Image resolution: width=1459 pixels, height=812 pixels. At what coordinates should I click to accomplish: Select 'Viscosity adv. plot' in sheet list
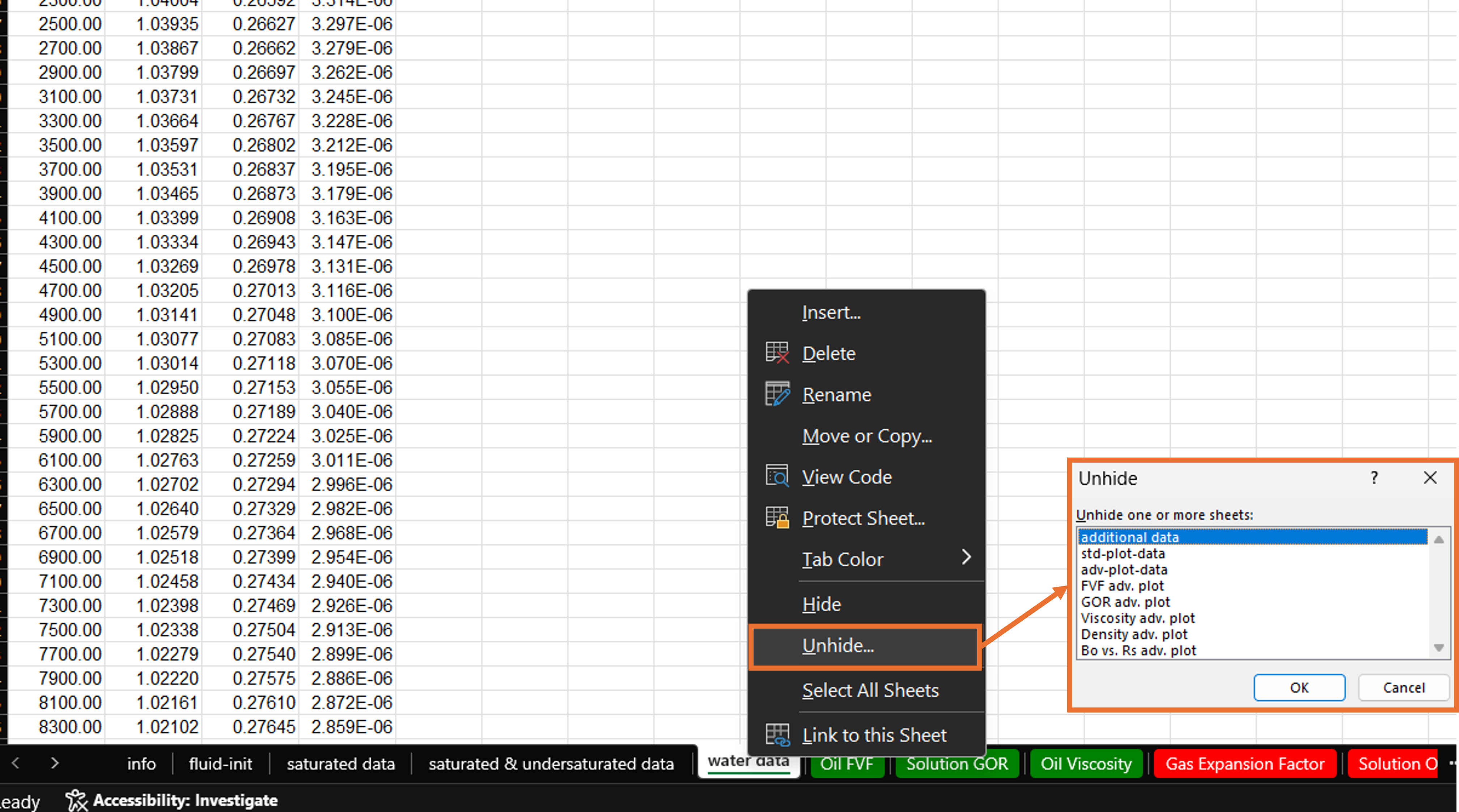[1137, 618]
